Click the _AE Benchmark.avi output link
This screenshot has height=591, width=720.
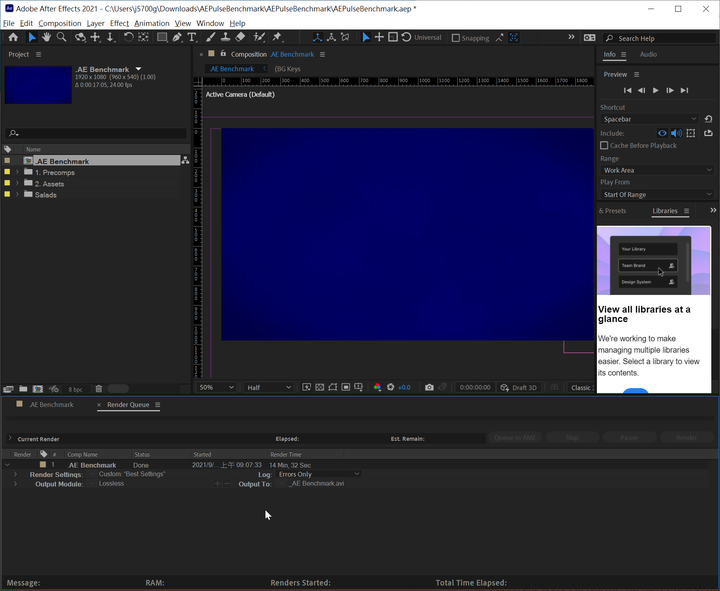[x=317, y=484]
